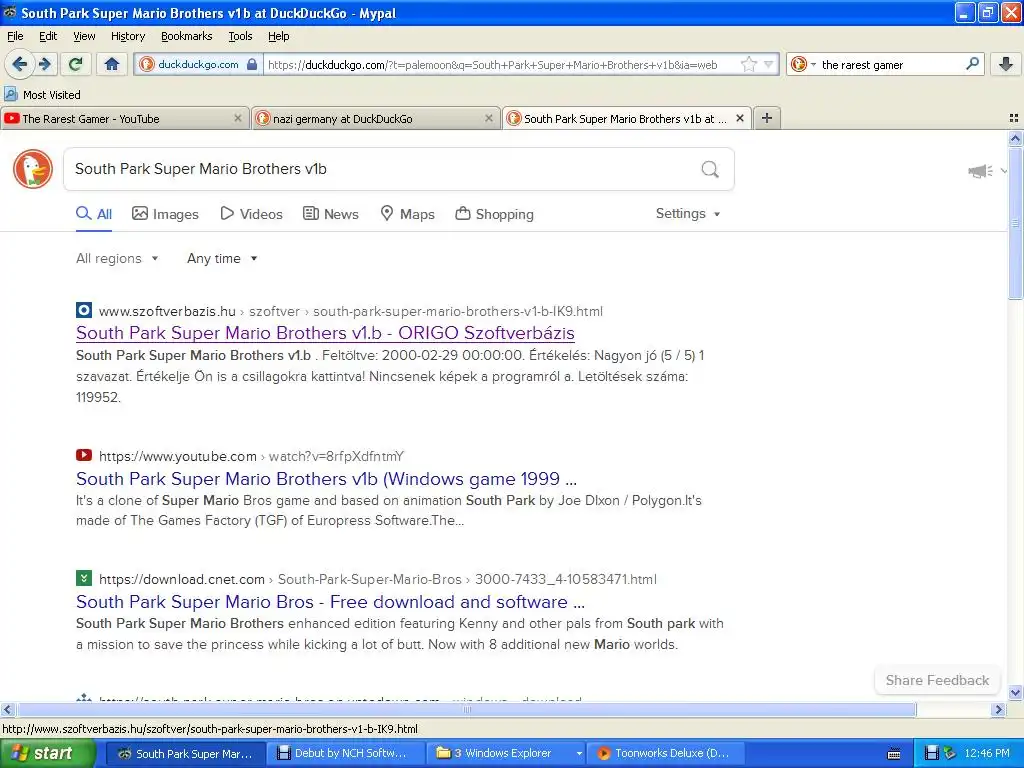Open a new tab with the plus button

coord(767,118)
